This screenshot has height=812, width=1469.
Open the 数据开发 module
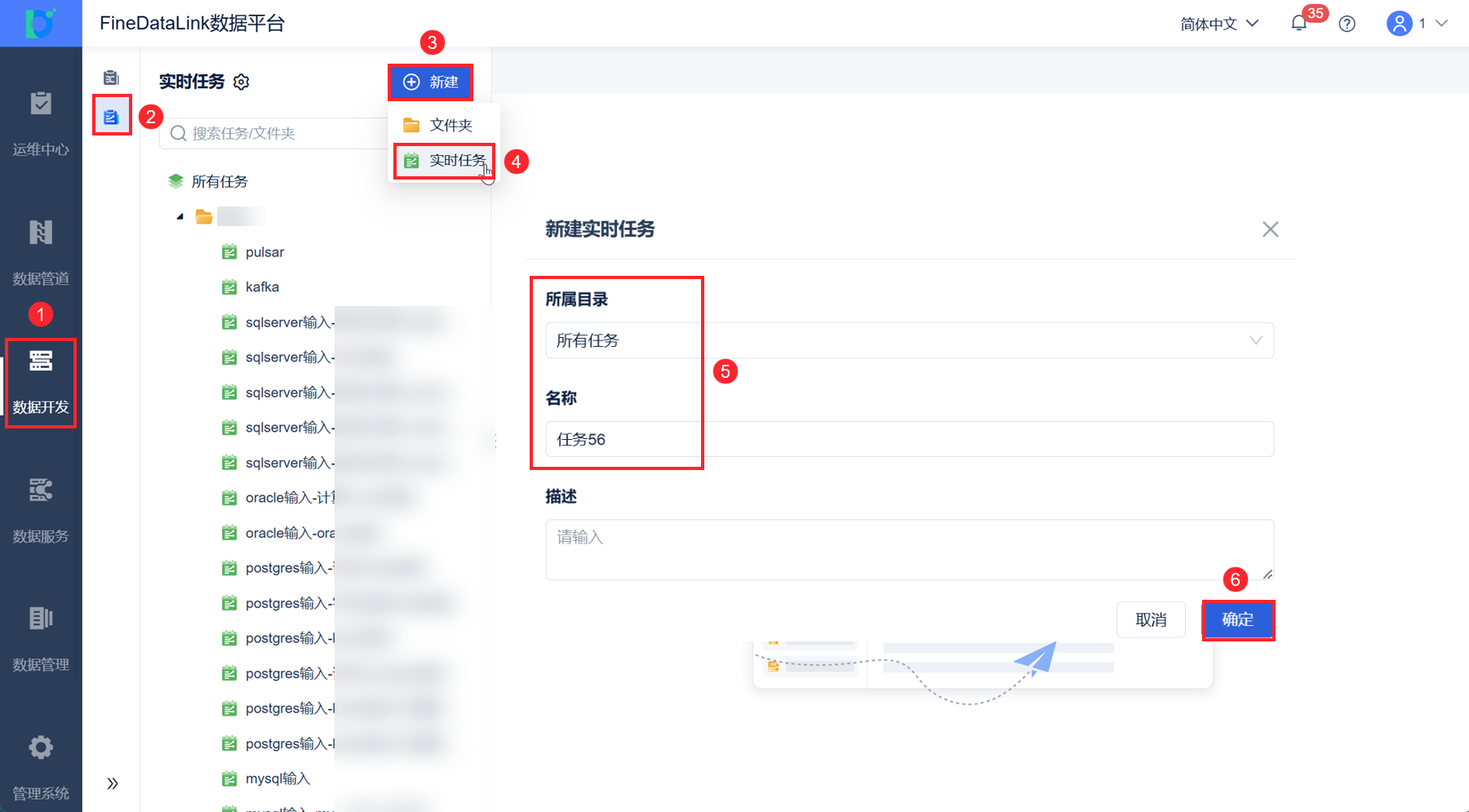pyautogui.click(x=41, y=382)
